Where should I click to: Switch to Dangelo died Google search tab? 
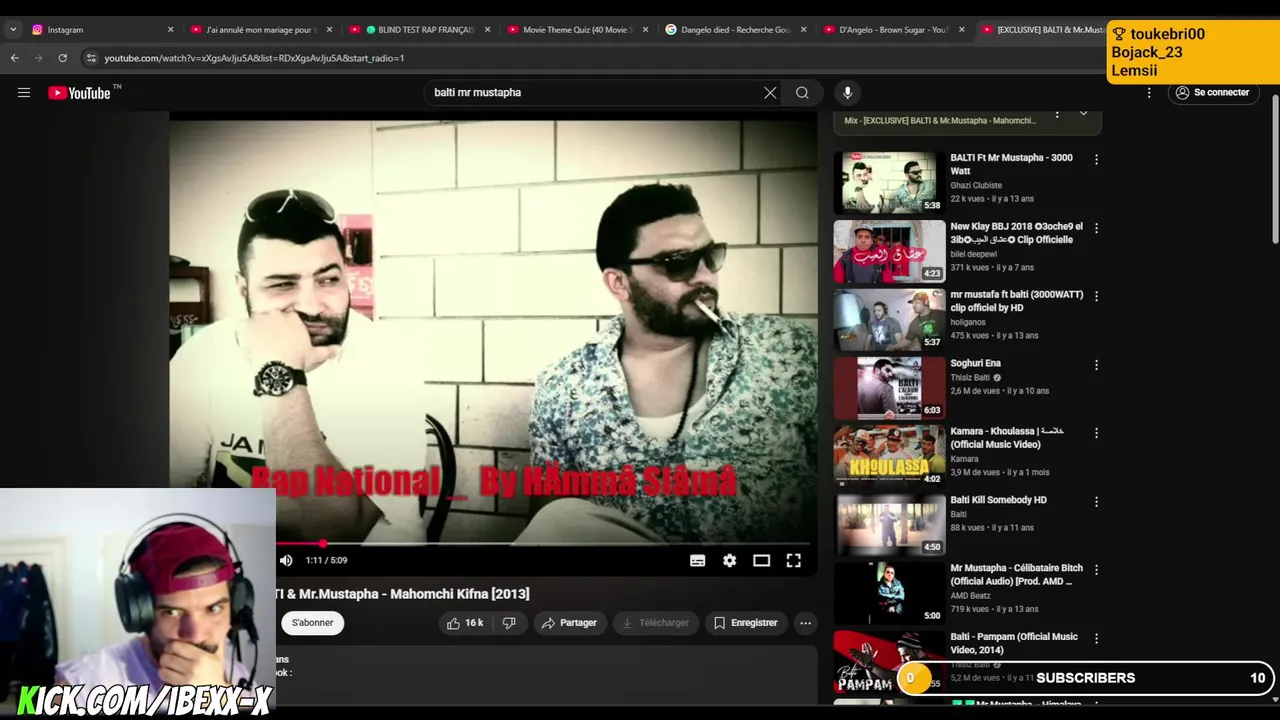point(736,30)
